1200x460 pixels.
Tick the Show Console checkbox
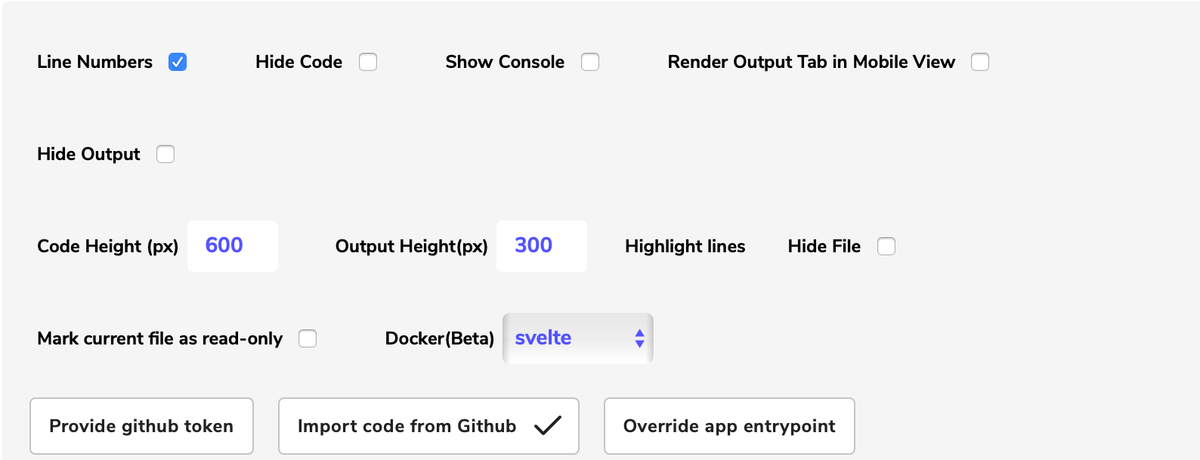point(590,62)
